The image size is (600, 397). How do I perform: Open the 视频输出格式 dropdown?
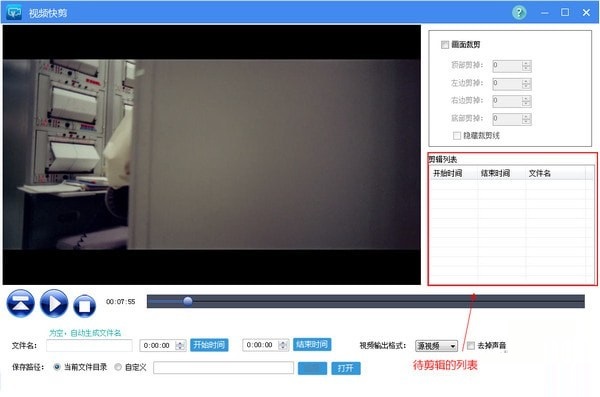coord(437,346)
